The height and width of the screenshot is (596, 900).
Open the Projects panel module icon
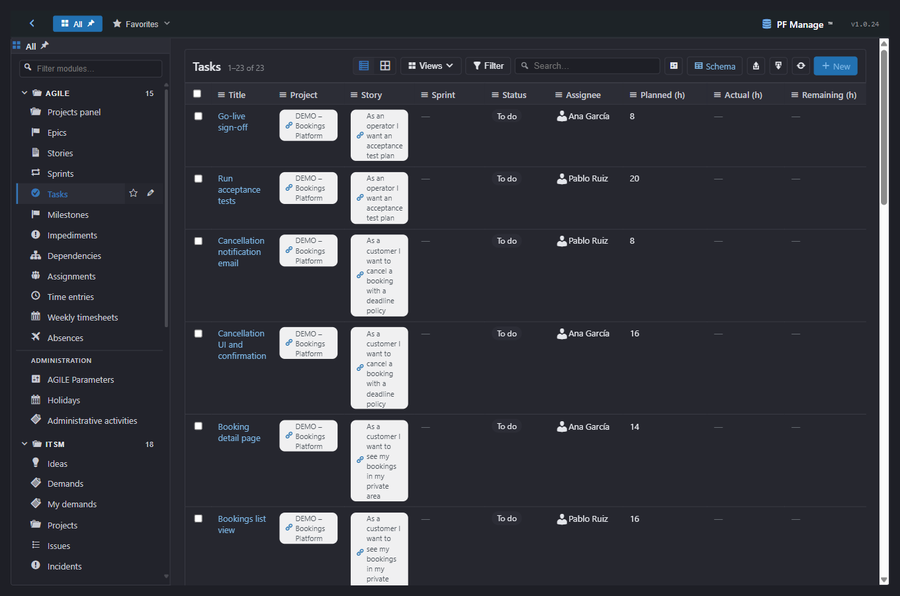(x=36, y=111)
